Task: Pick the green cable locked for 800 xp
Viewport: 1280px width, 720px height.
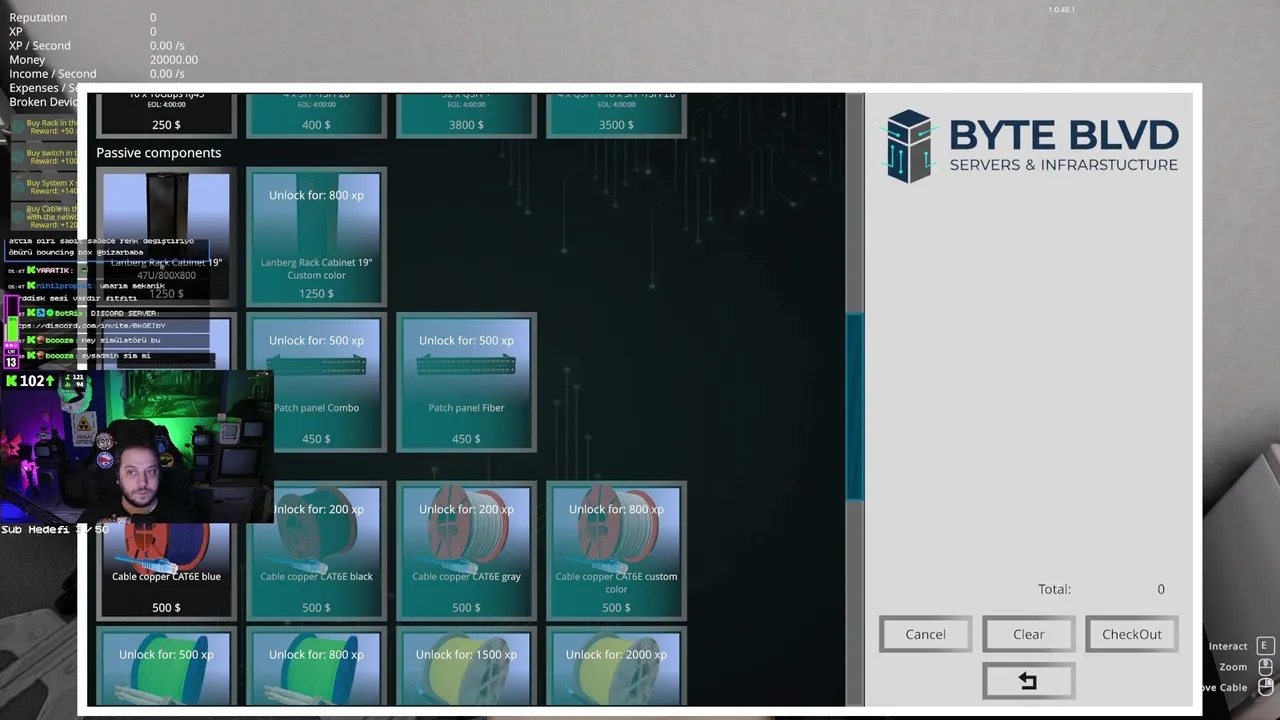Action: click(316, 667)
